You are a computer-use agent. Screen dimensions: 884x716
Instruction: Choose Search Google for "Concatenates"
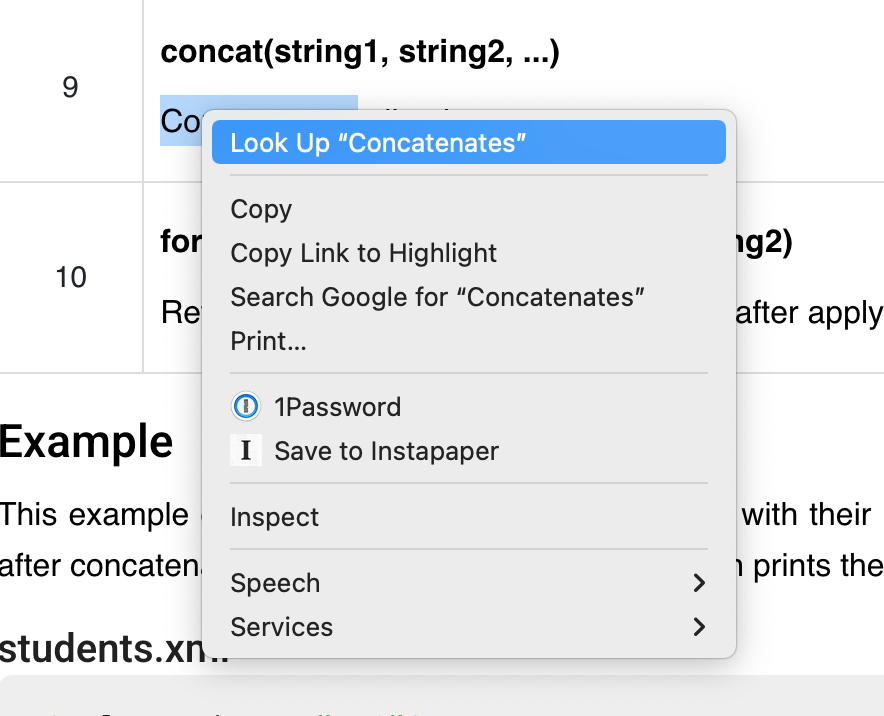[437, 297]
